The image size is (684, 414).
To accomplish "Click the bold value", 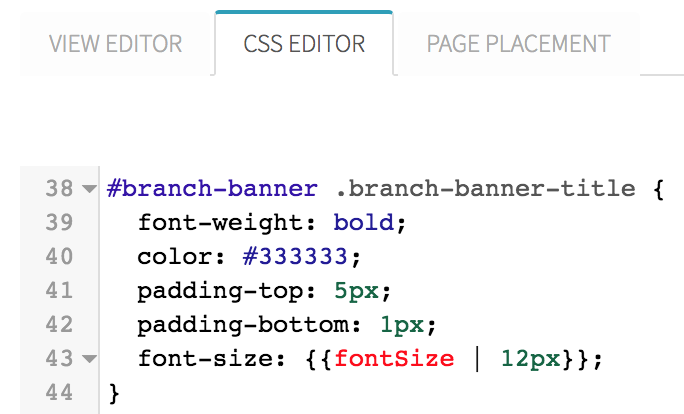I will coord(364,223).
